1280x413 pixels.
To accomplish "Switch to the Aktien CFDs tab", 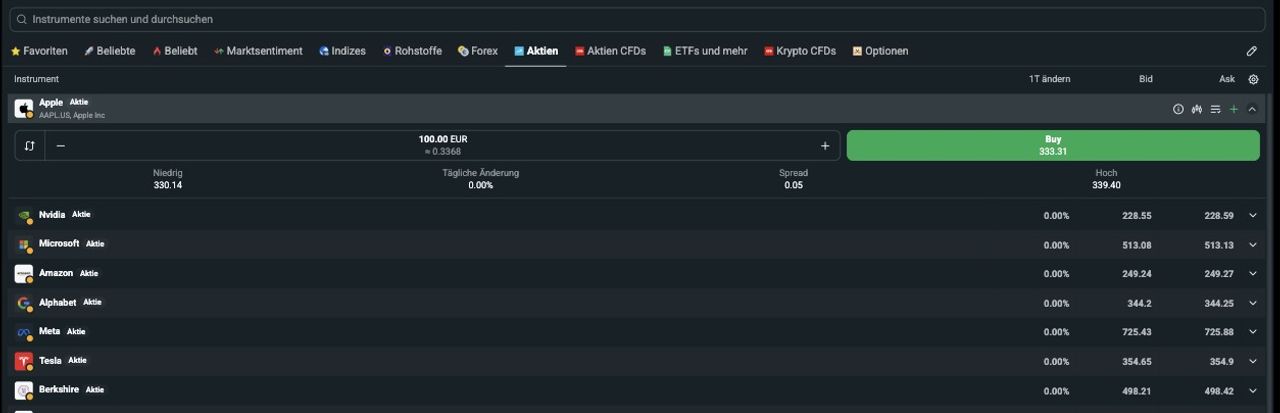I will click(610, 51).
